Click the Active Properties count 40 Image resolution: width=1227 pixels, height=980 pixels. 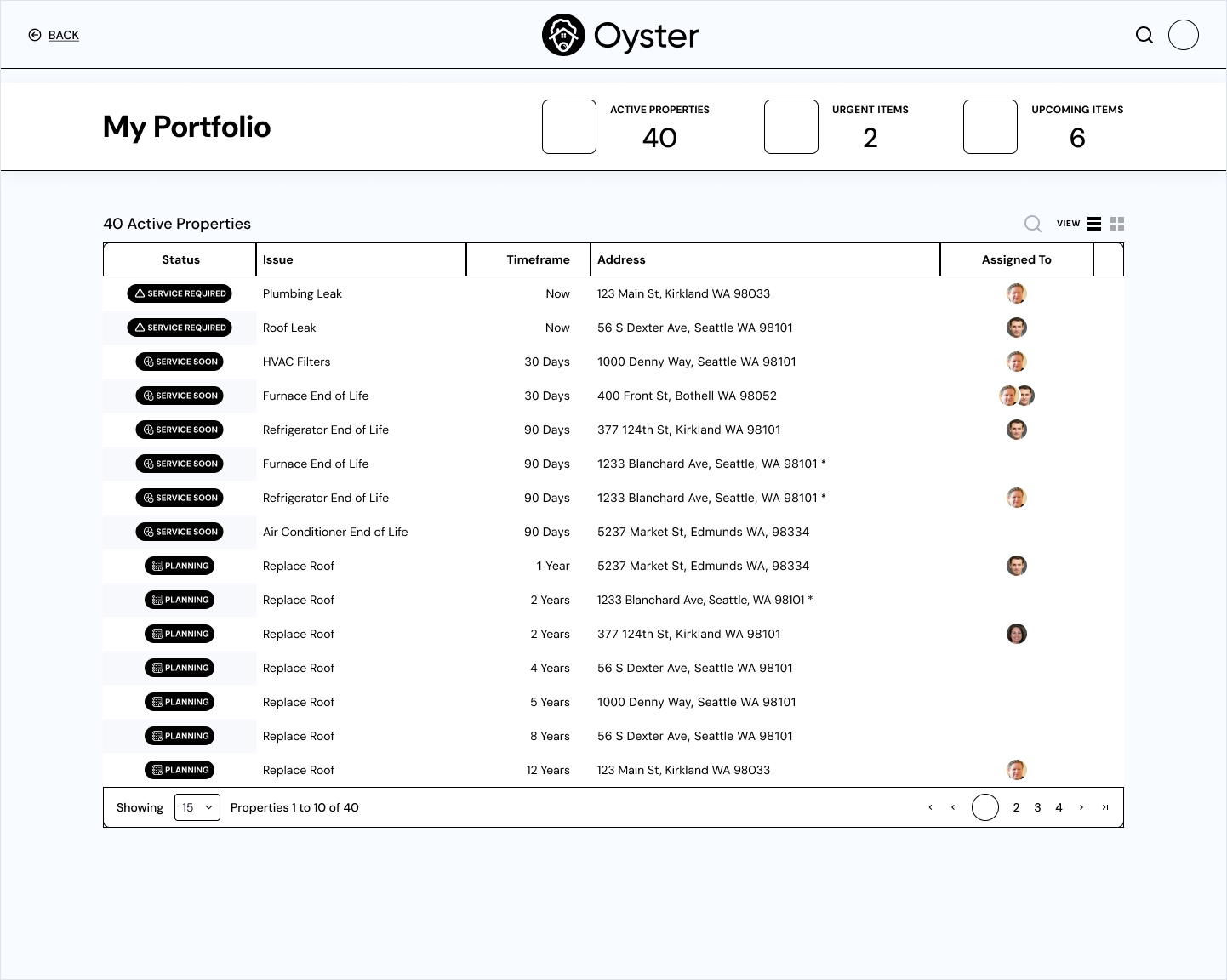click(x=659, y=138)
